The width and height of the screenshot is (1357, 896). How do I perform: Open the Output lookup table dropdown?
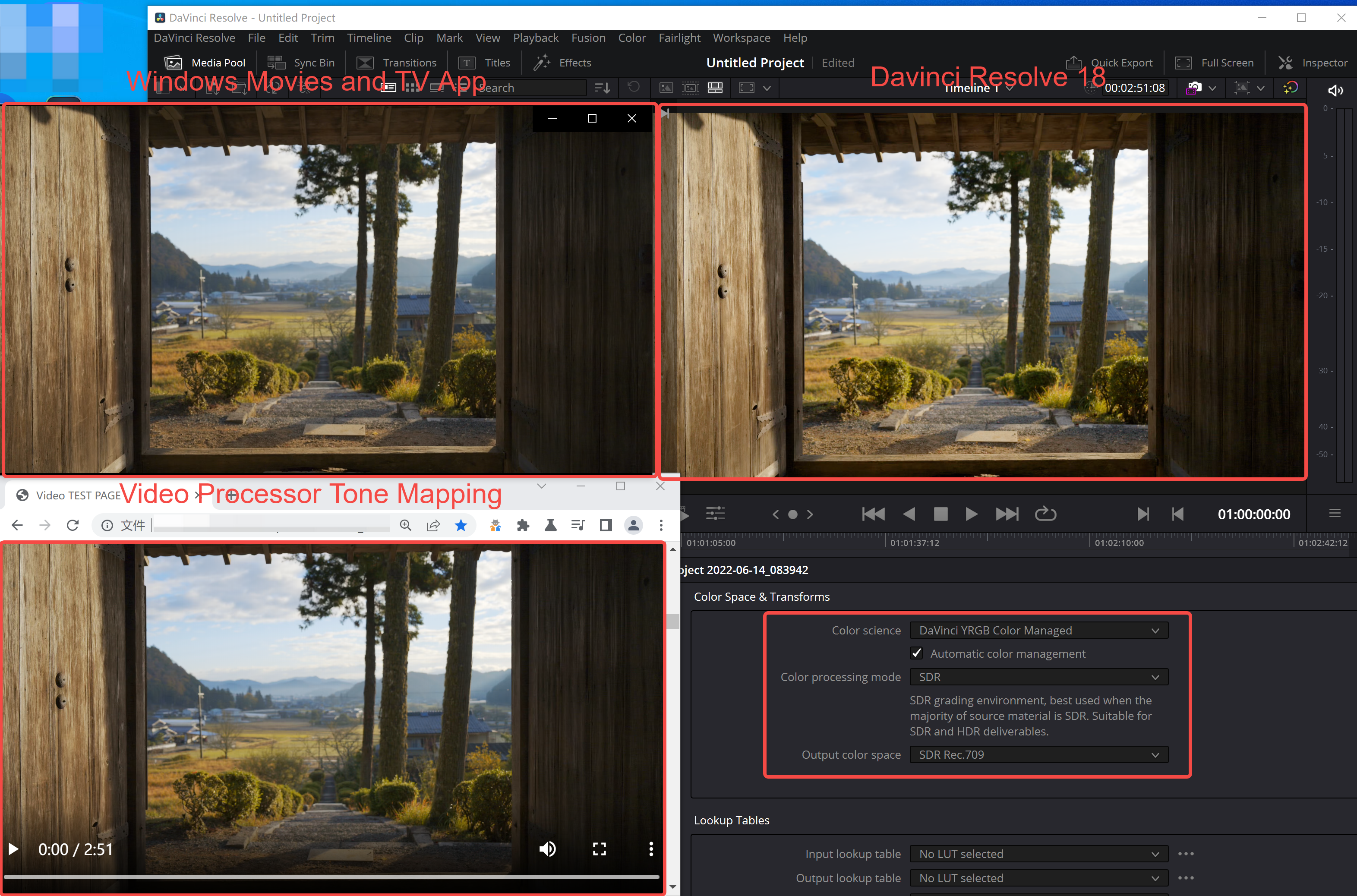[1039, 878]
